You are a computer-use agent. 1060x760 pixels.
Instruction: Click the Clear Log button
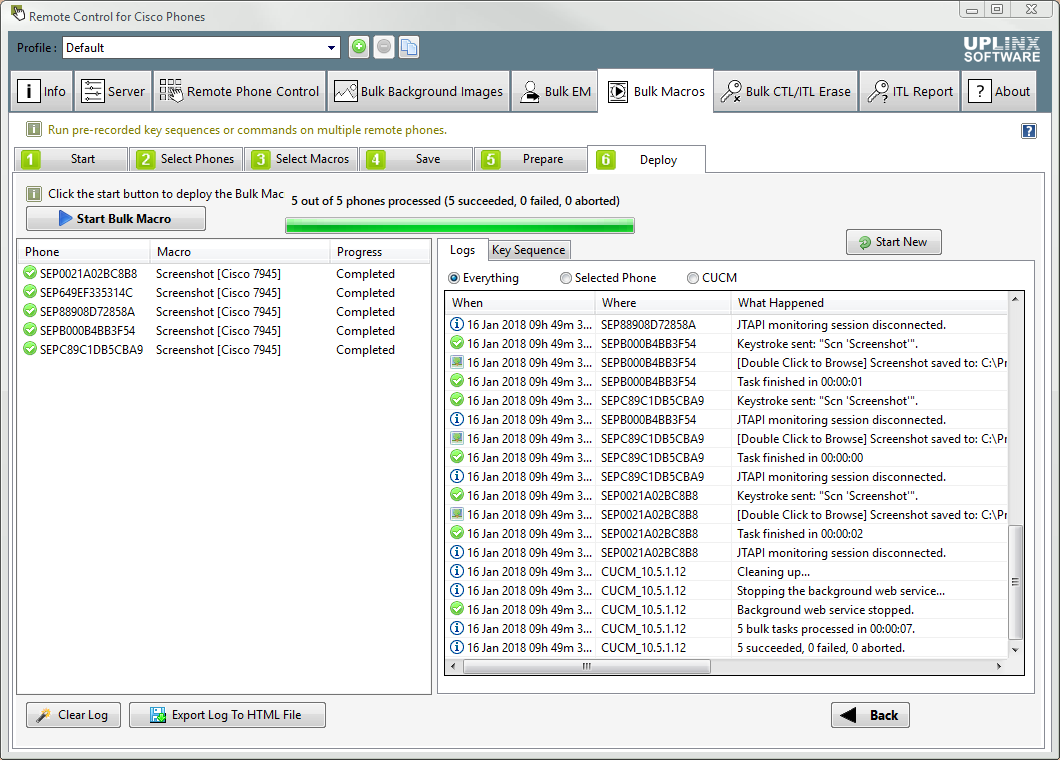73,715
